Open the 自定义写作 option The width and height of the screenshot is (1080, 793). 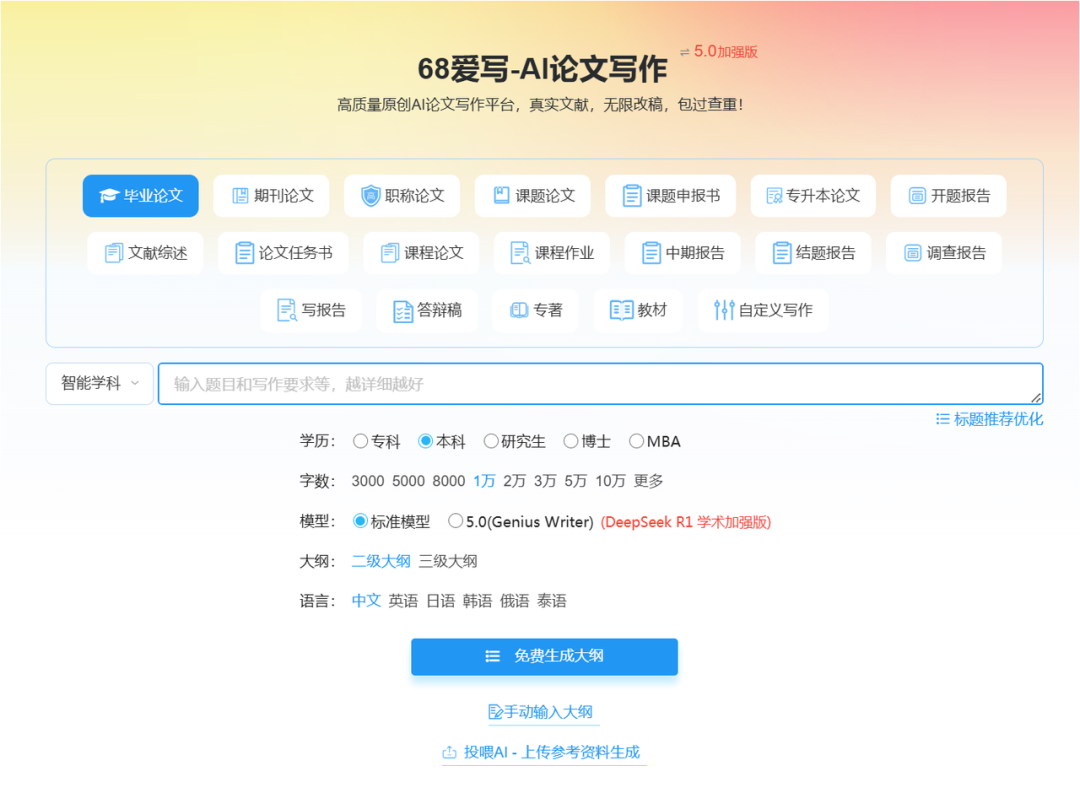point(763,310)
